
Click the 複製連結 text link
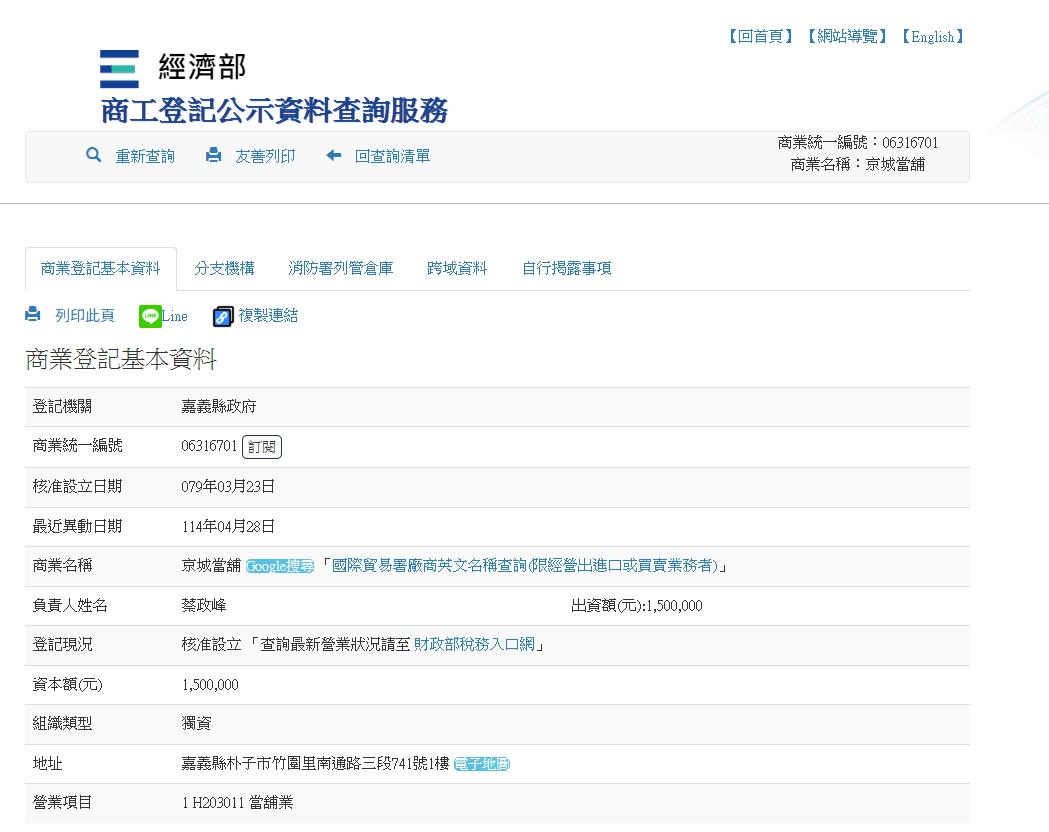(268, 316)
